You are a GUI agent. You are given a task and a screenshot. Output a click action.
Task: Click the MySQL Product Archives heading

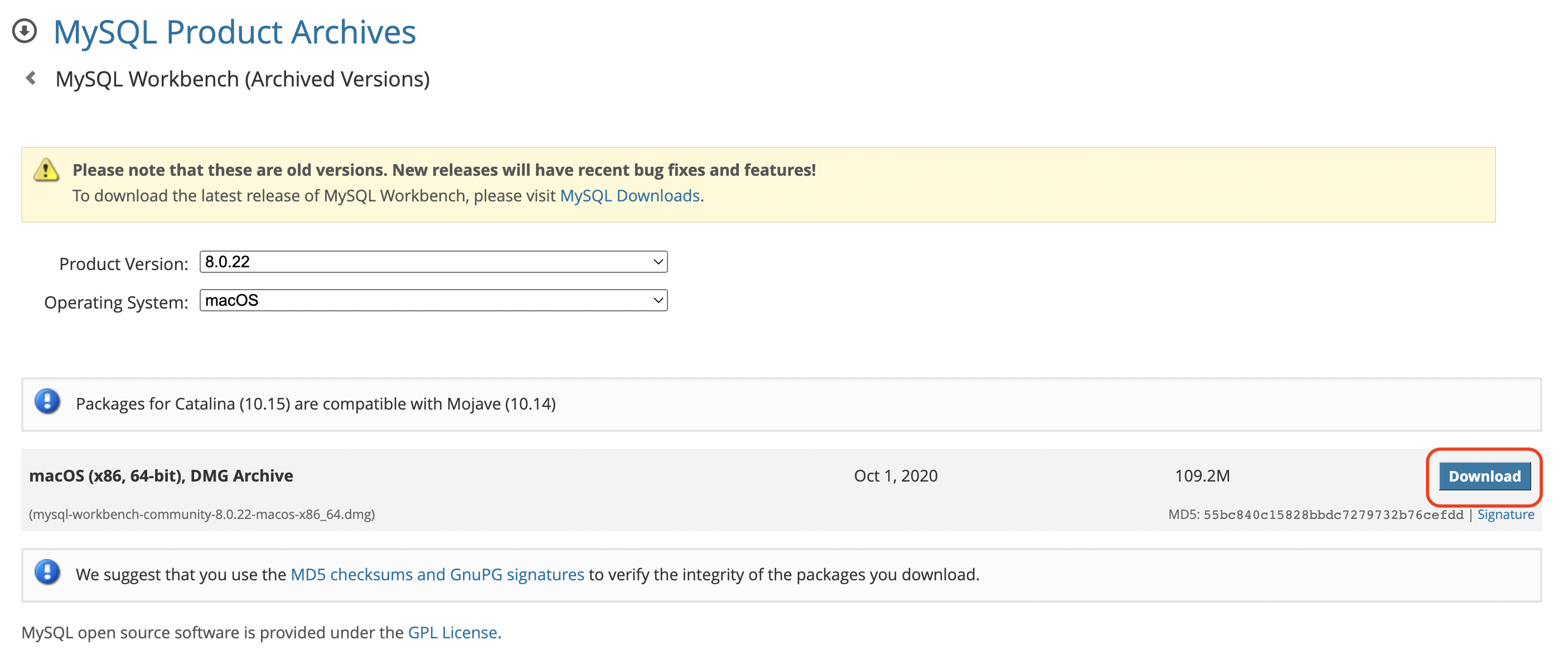234,32
